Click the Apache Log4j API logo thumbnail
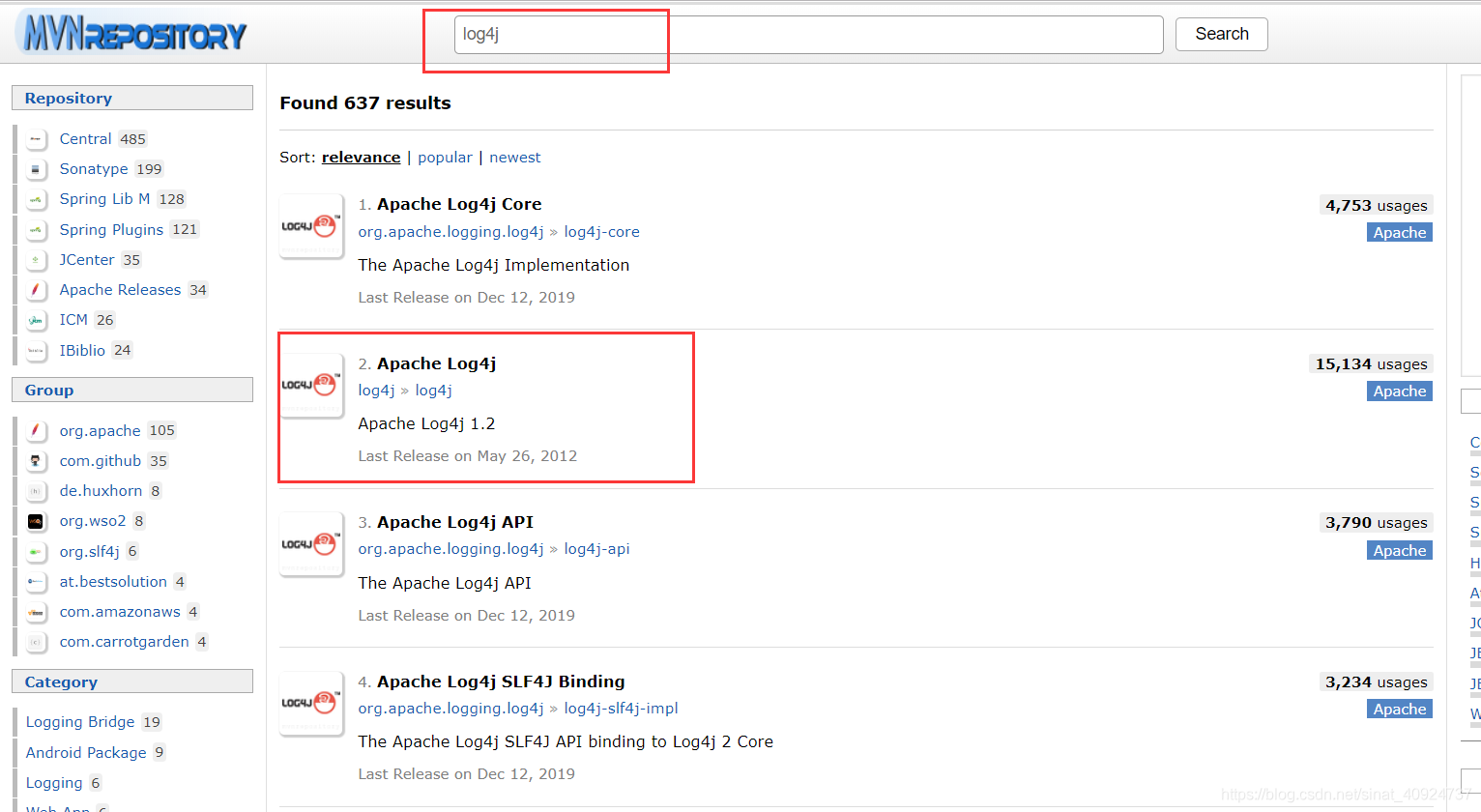1481x812 pixels. (x=311, y=544)
